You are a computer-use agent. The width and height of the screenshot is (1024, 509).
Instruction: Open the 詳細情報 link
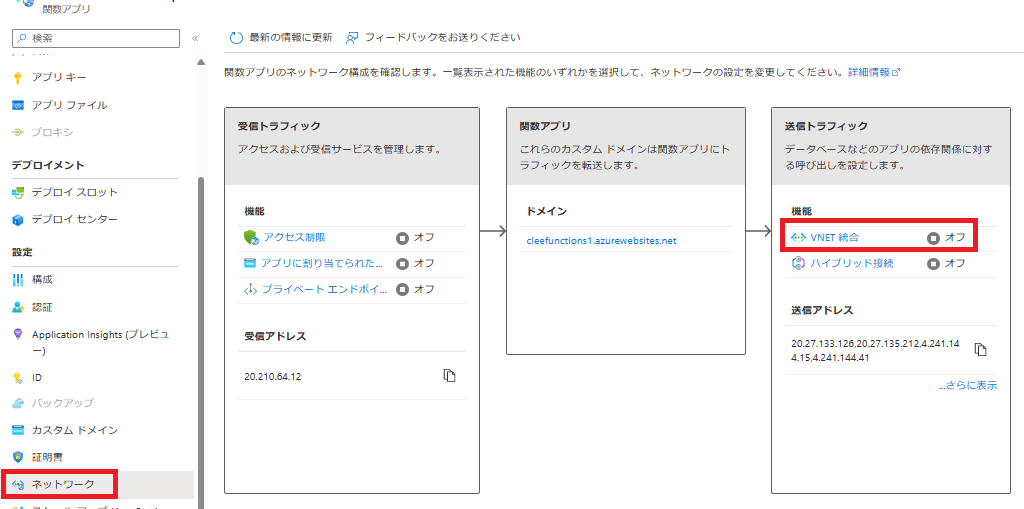874,72
